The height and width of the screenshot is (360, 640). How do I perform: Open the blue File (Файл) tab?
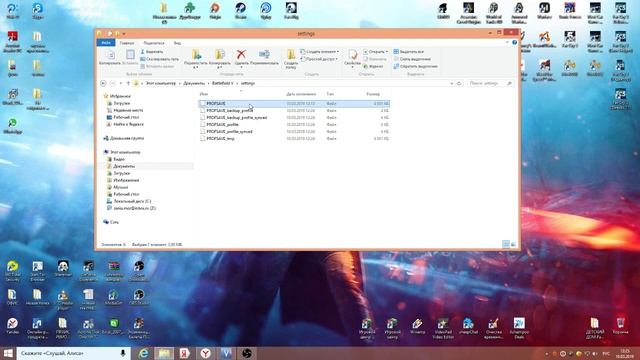[106, 43]
